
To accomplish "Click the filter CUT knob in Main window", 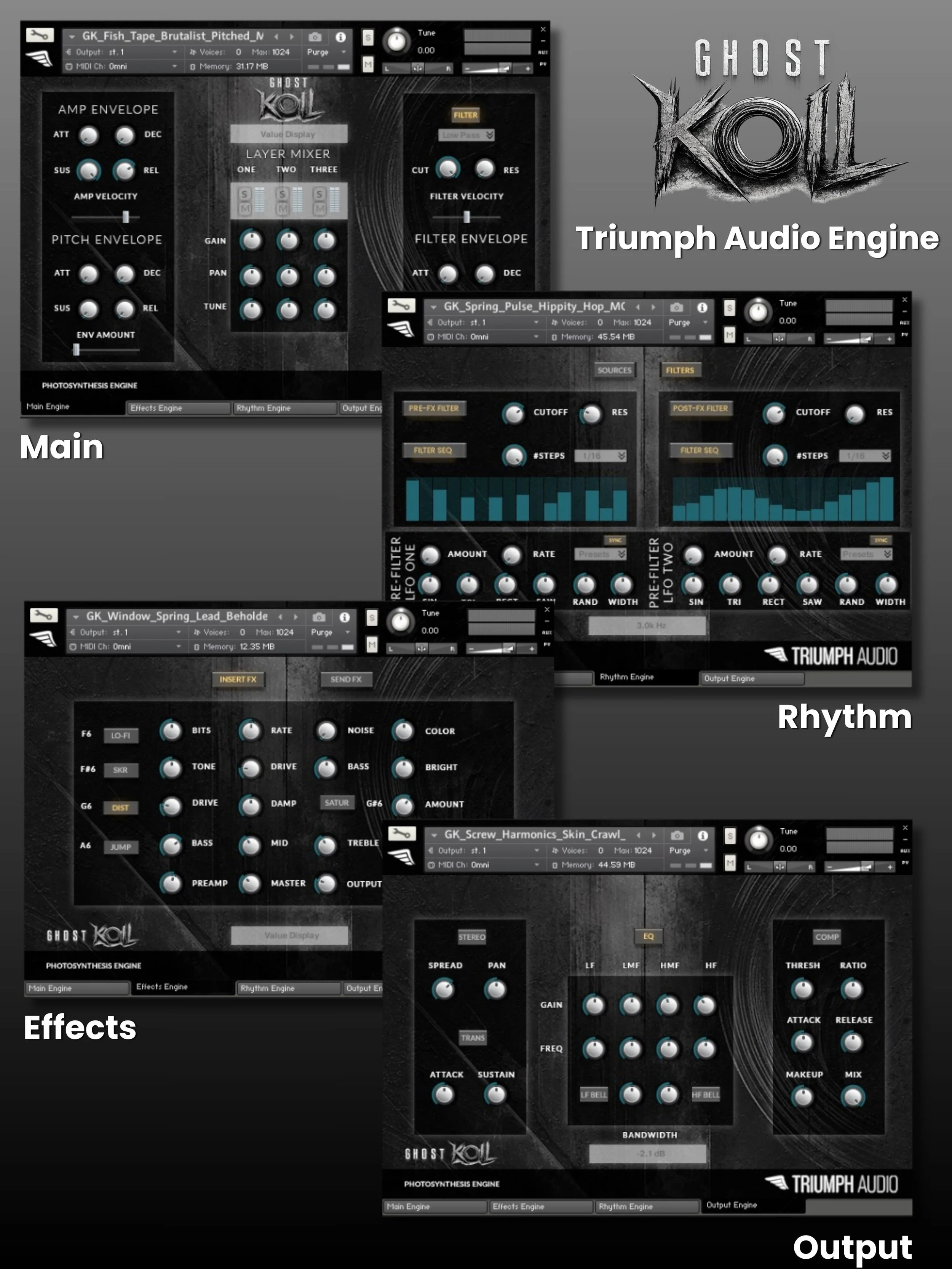I will [x=448, y=169].
